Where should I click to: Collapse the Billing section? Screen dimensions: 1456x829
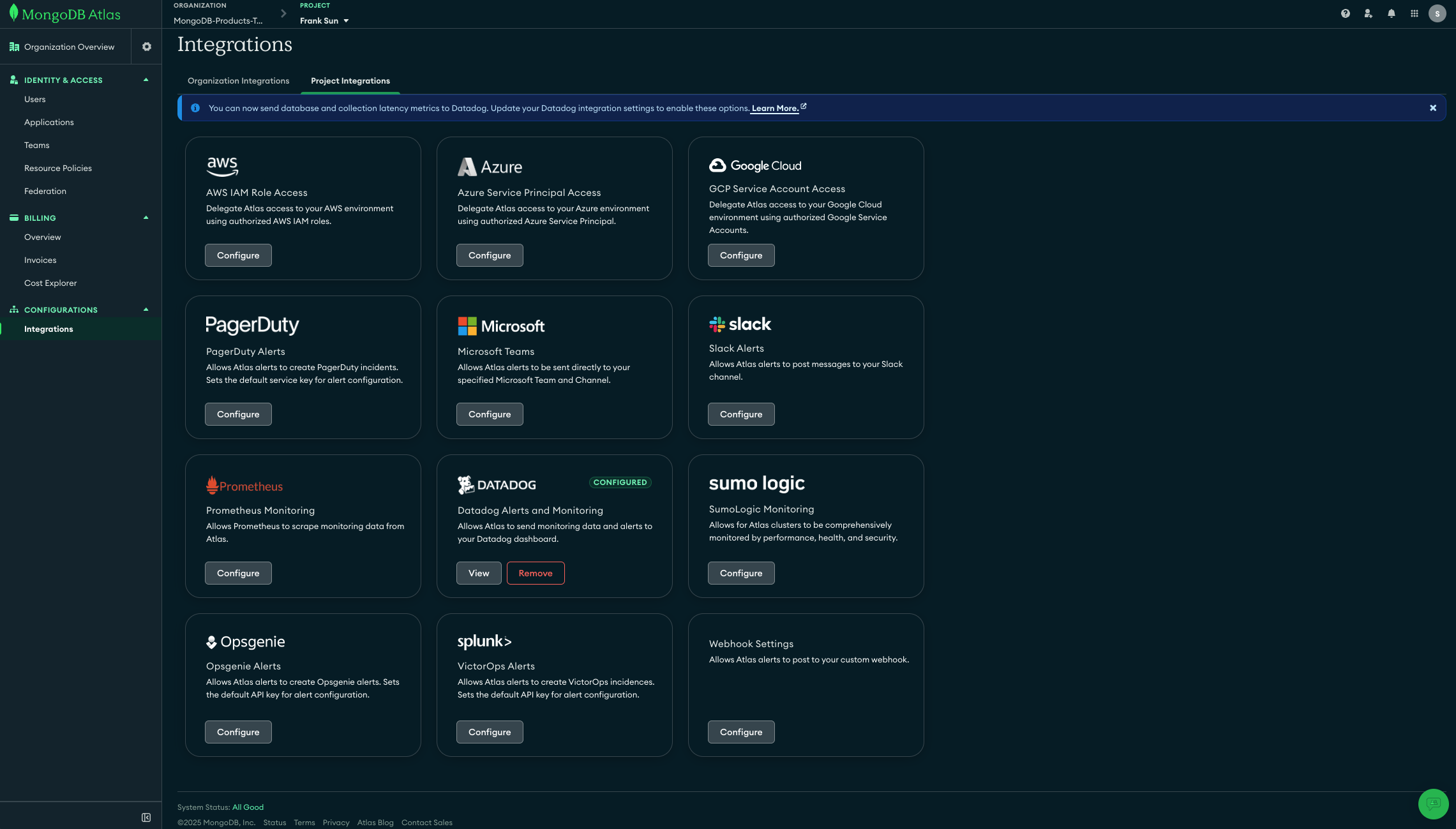click(x=146, y=218)
